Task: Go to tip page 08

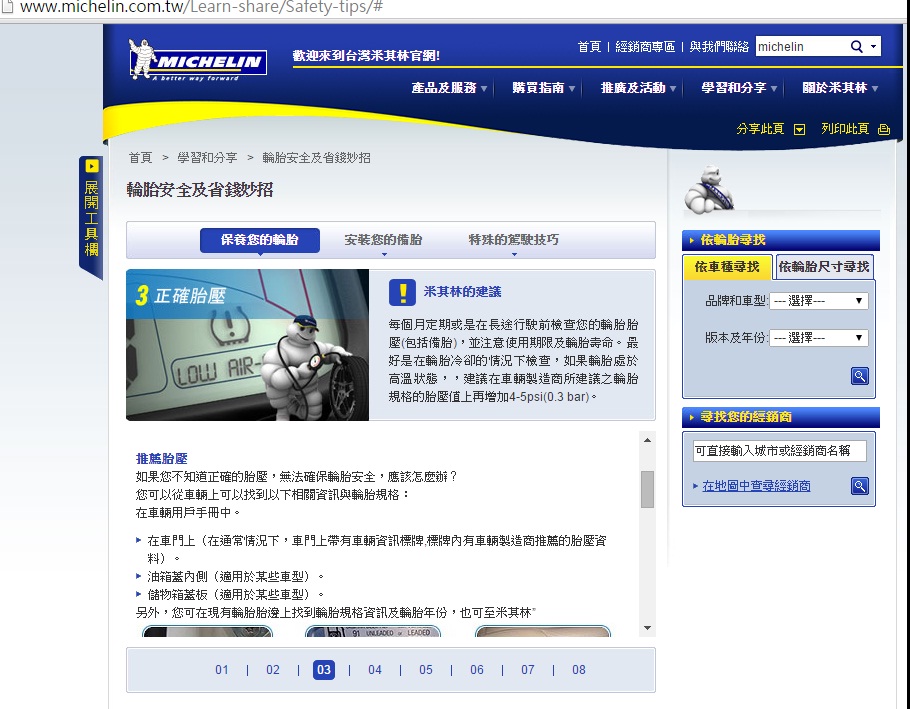Action: tap(579, 670)
